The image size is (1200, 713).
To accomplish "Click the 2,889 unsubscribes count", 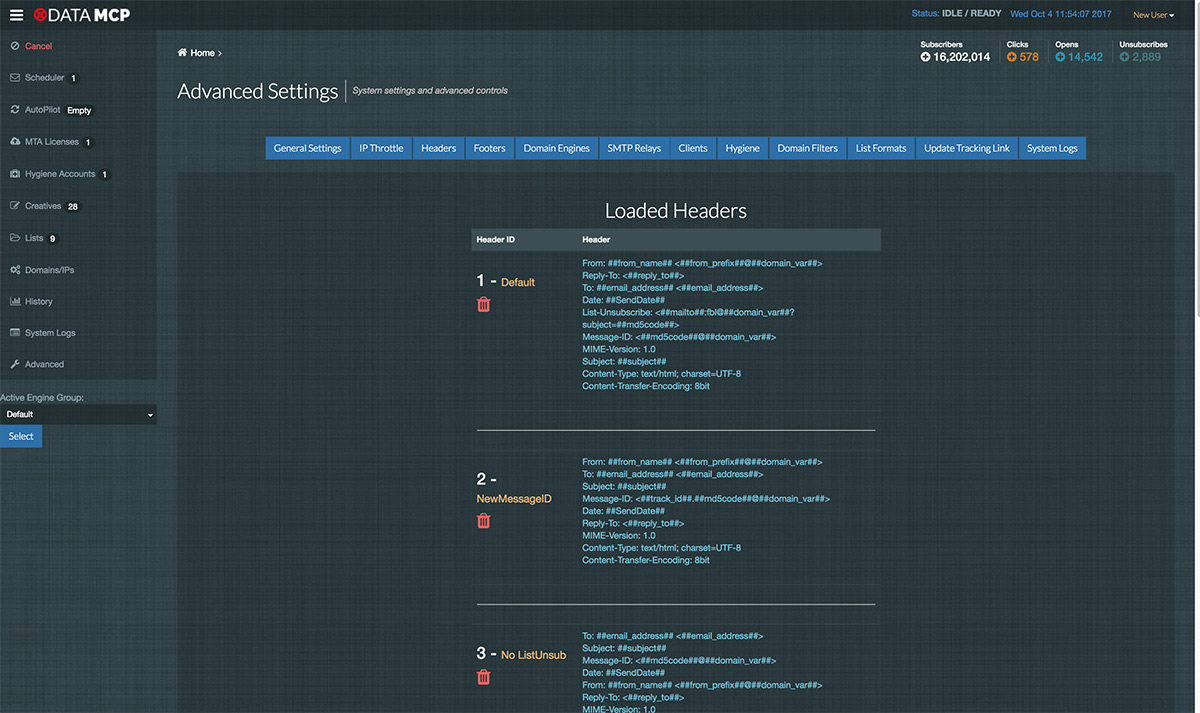I will pos(1146,57).
